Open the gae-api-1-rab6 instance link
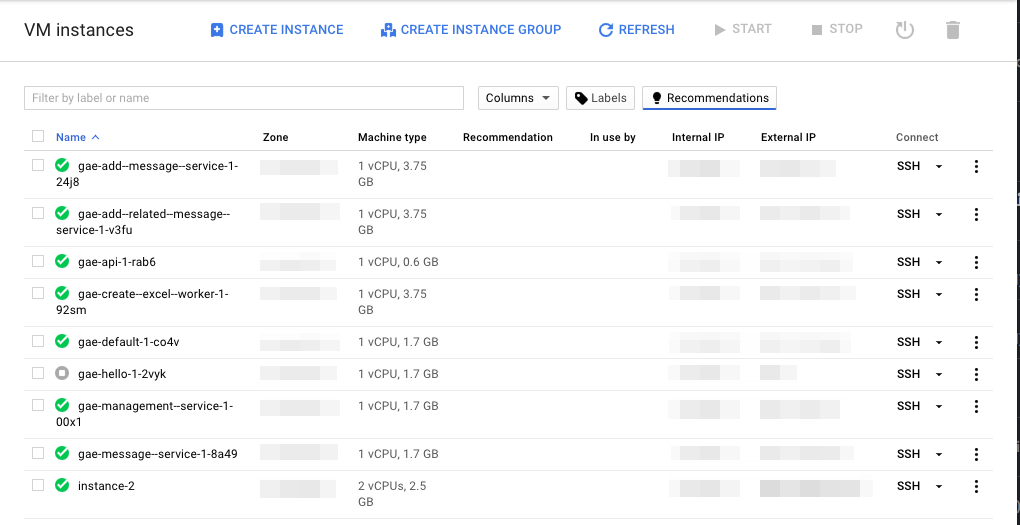Screen dimensions: 1020x525 (x=117, y=262)
